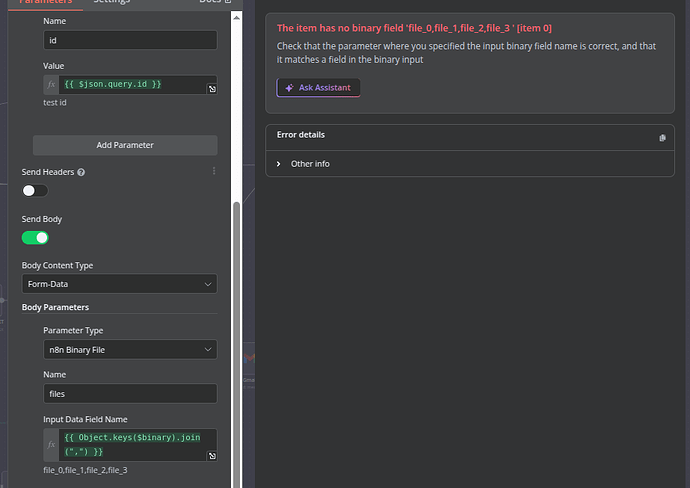Click the Send Headers help question icon
Viewport: 690px width, 488px height.
81,172
